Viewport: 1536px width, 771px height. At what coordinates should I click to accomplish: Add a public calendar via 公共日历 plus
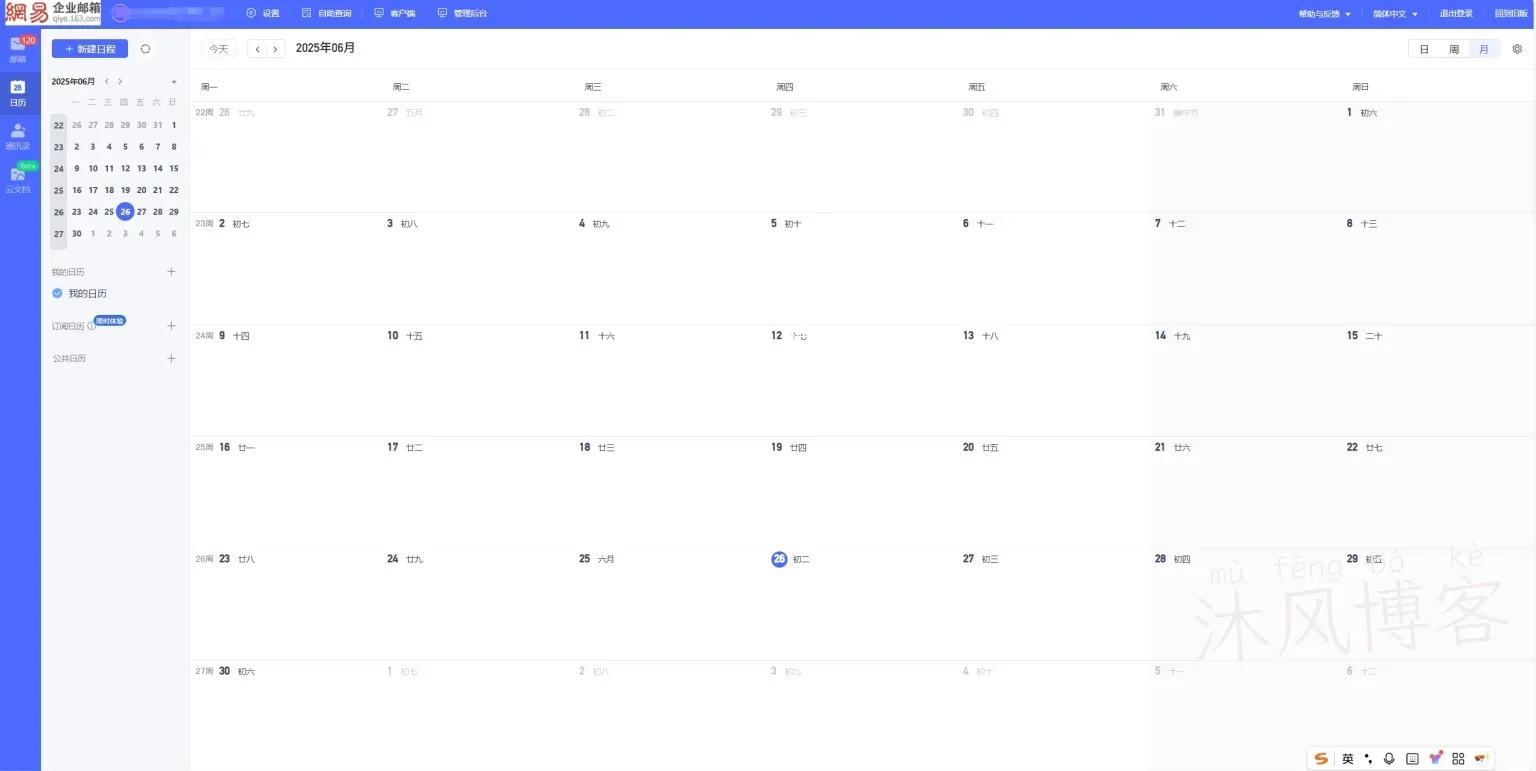171,358
